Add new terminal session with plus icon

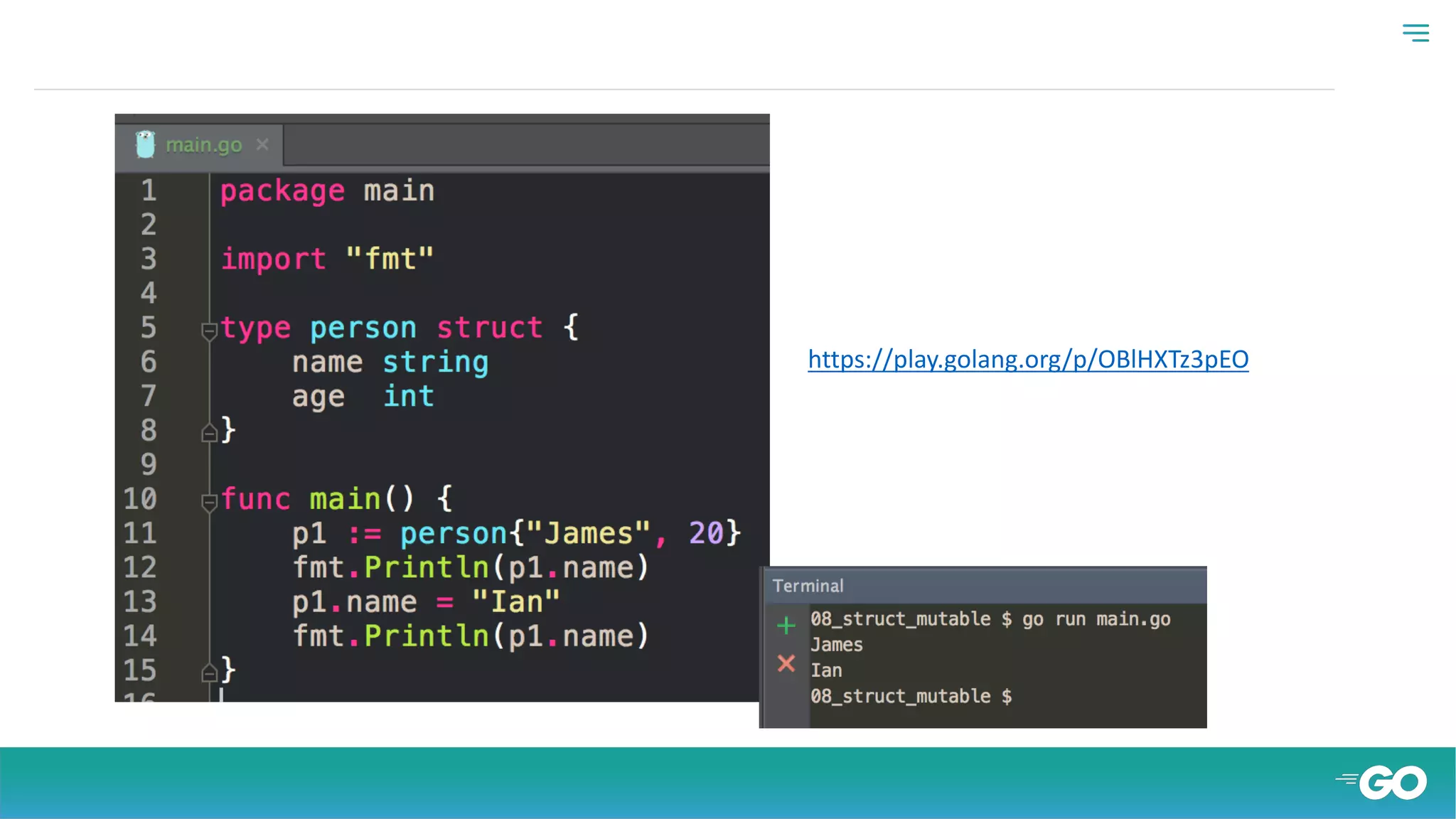pos(786,626)
